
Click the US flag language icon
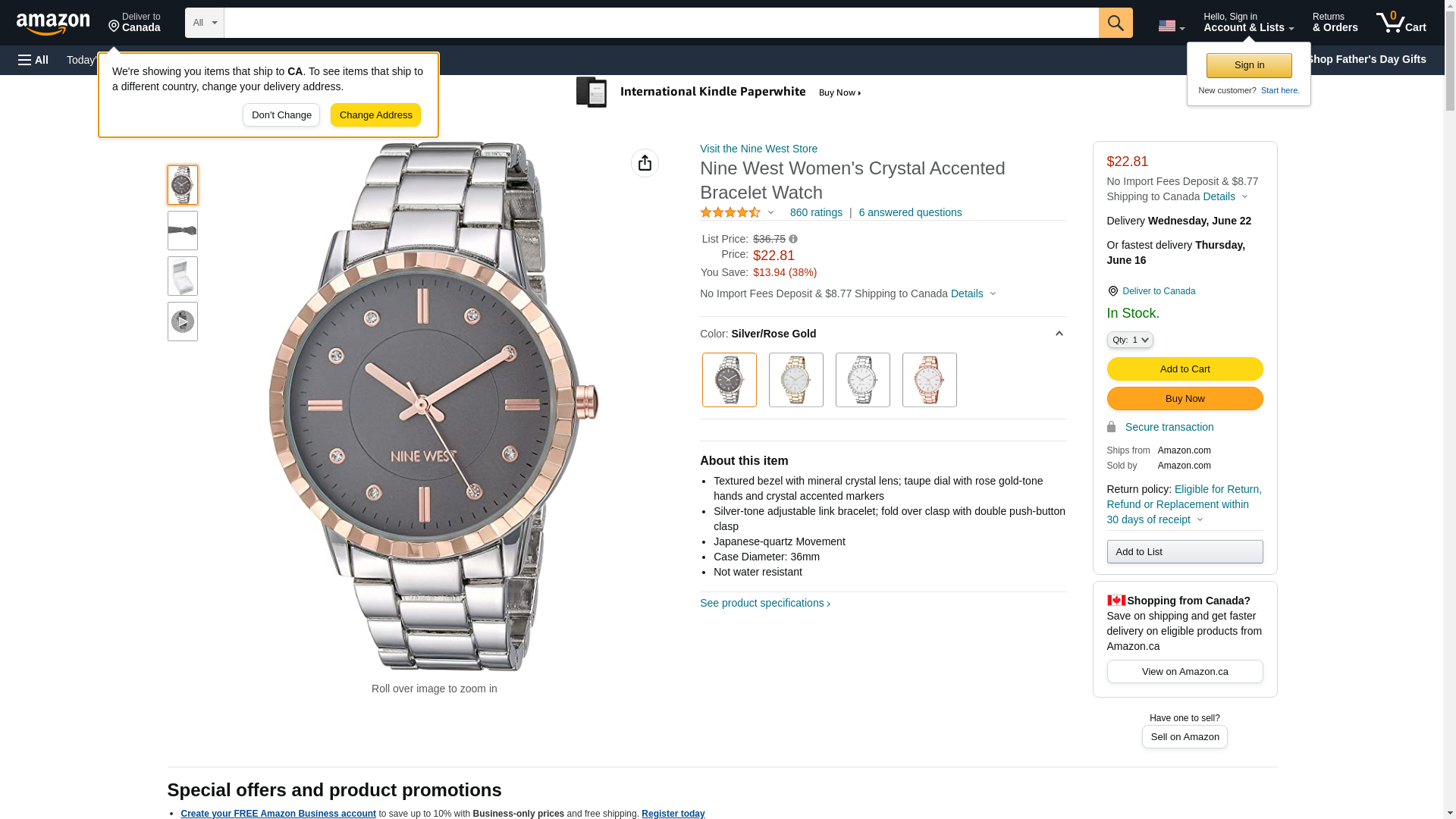click(x=1170, y=26)
